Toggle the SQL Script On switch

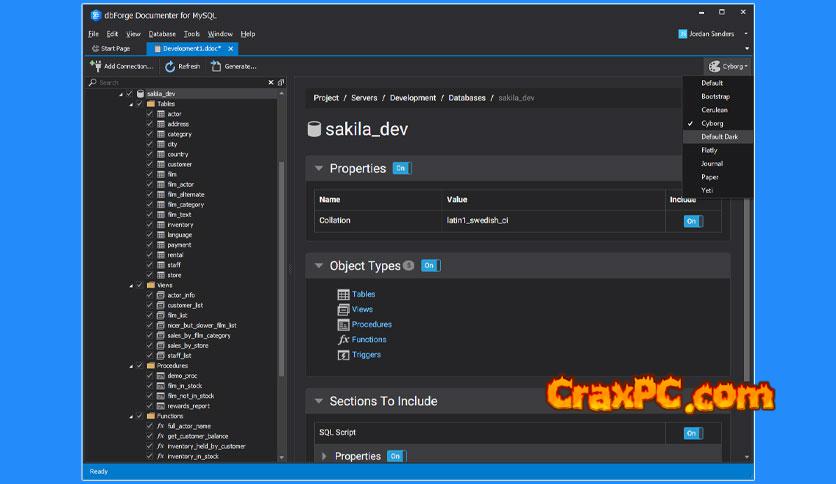click(693, 433)
